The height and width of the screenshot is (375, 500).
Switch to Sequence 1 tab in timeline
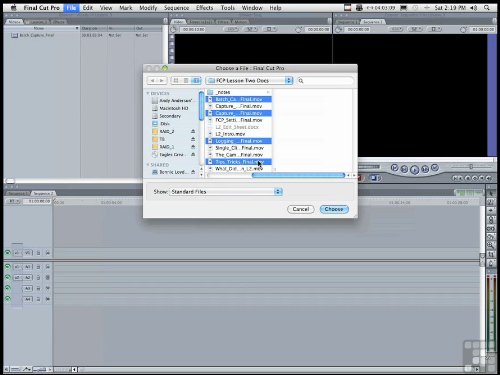pyautogui.click(x=17, y=193)
